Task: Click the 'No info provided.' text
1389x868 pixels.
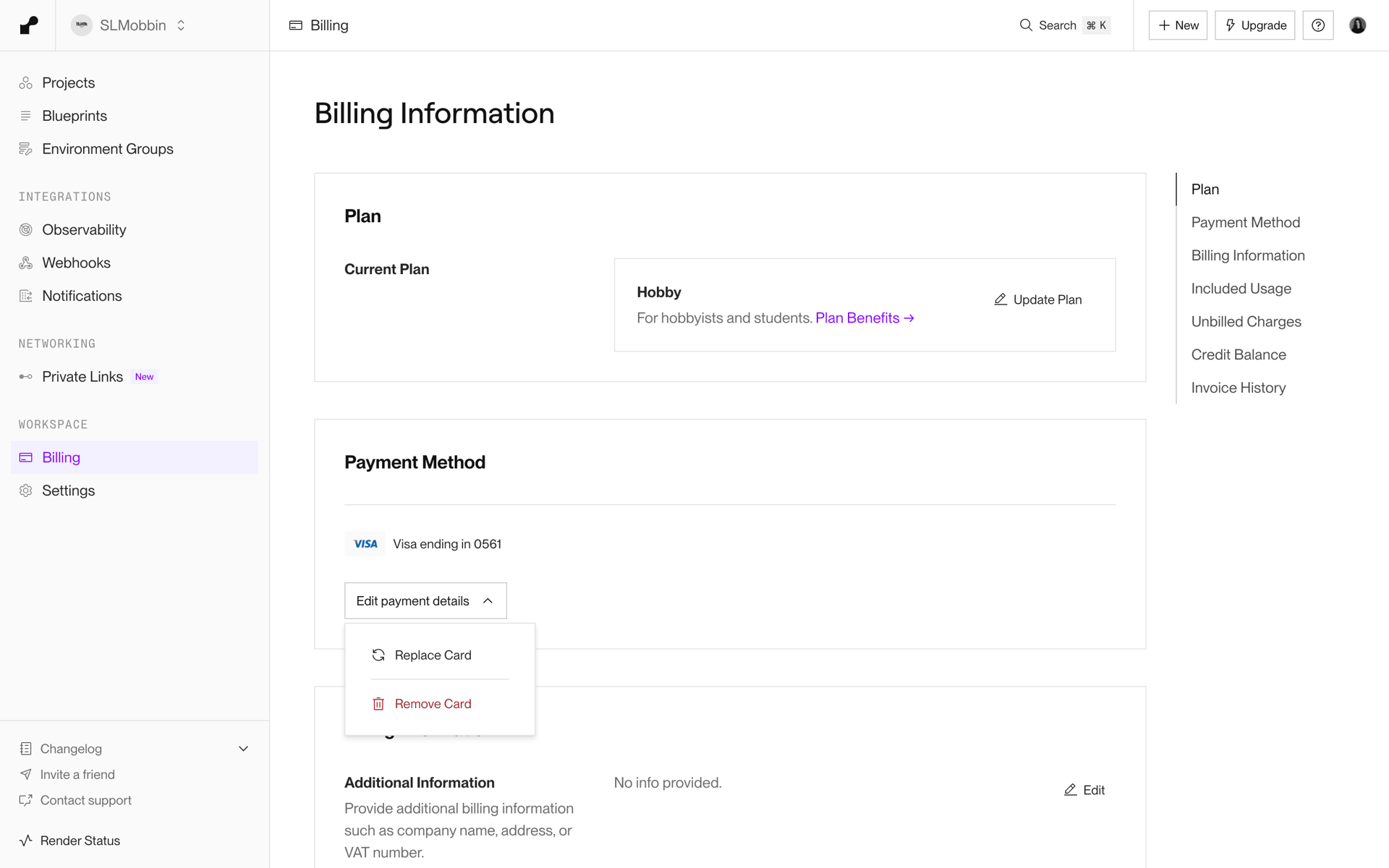Action: coord(668,783)
